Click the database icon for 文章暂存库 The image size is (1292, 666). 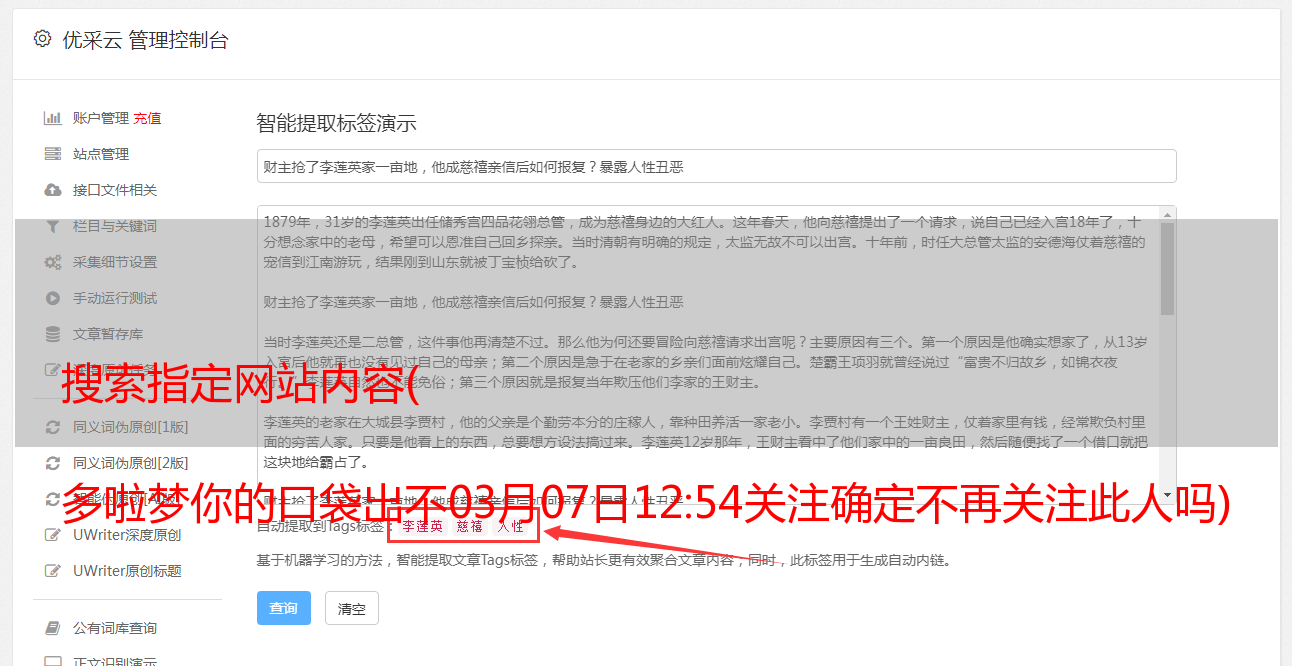[53, 334]
